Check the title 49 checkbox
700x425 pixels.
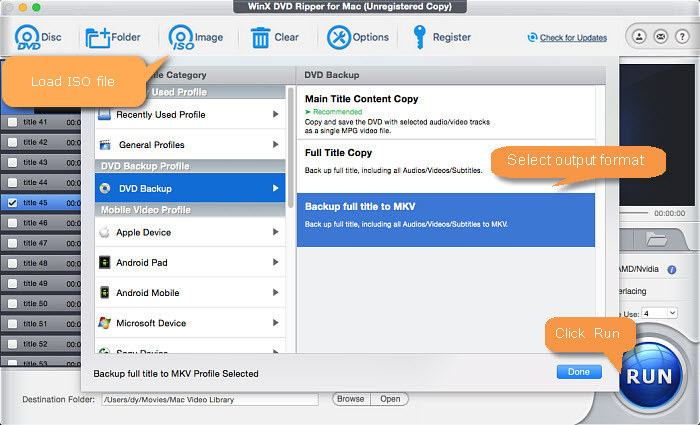[12, 283]
